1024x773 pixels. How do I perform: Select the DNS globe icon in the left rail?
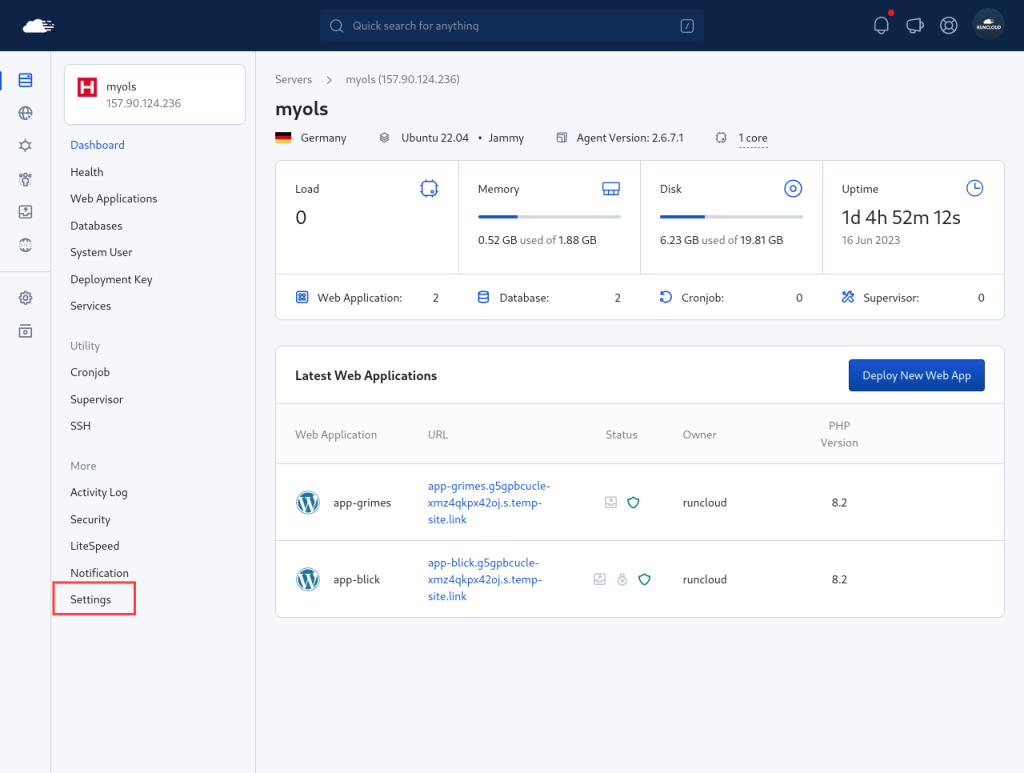pos(25,245)
